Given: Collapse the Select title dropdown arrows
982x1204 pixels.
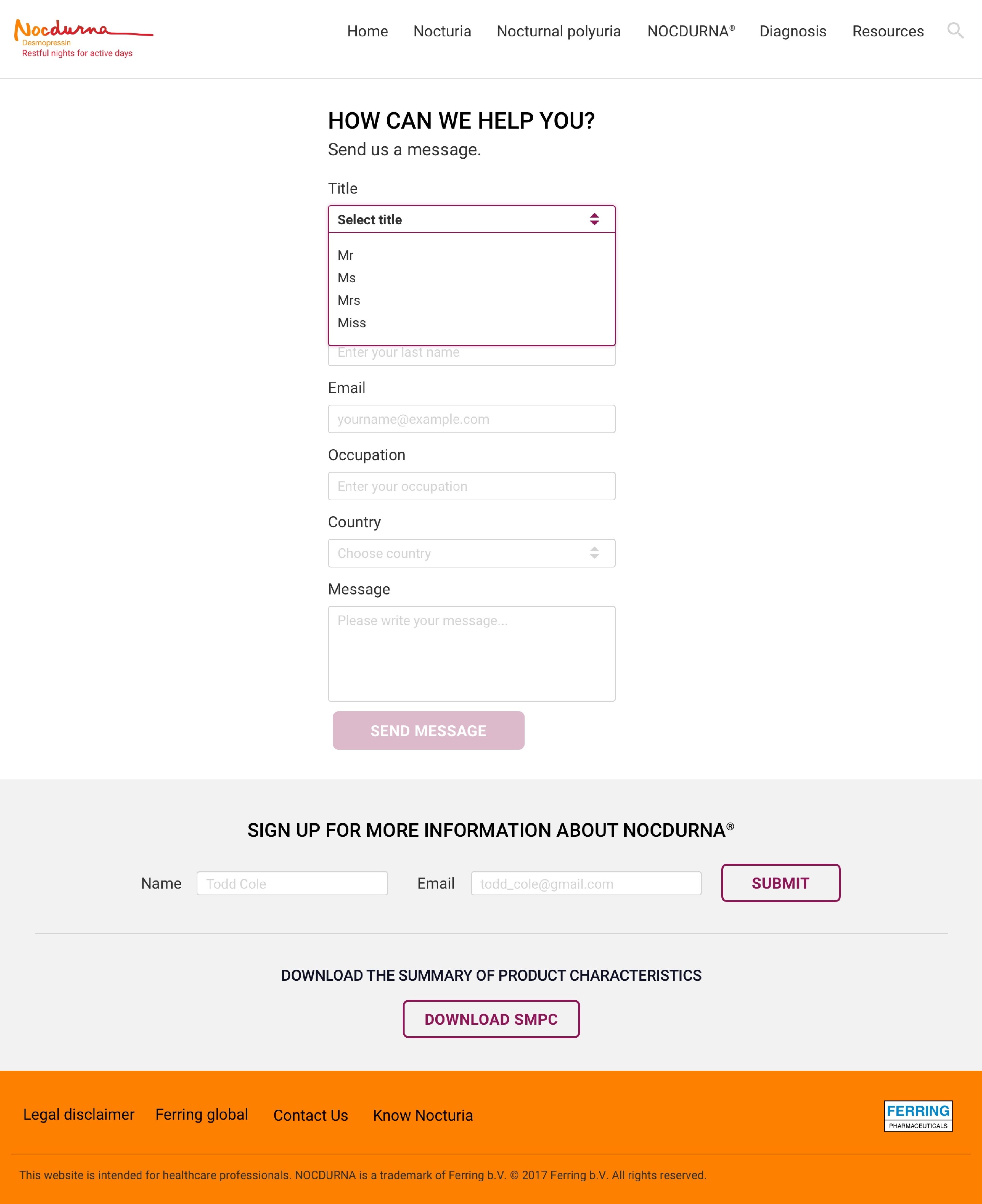Looking at the screenshot, I should (x=594, y=219).
